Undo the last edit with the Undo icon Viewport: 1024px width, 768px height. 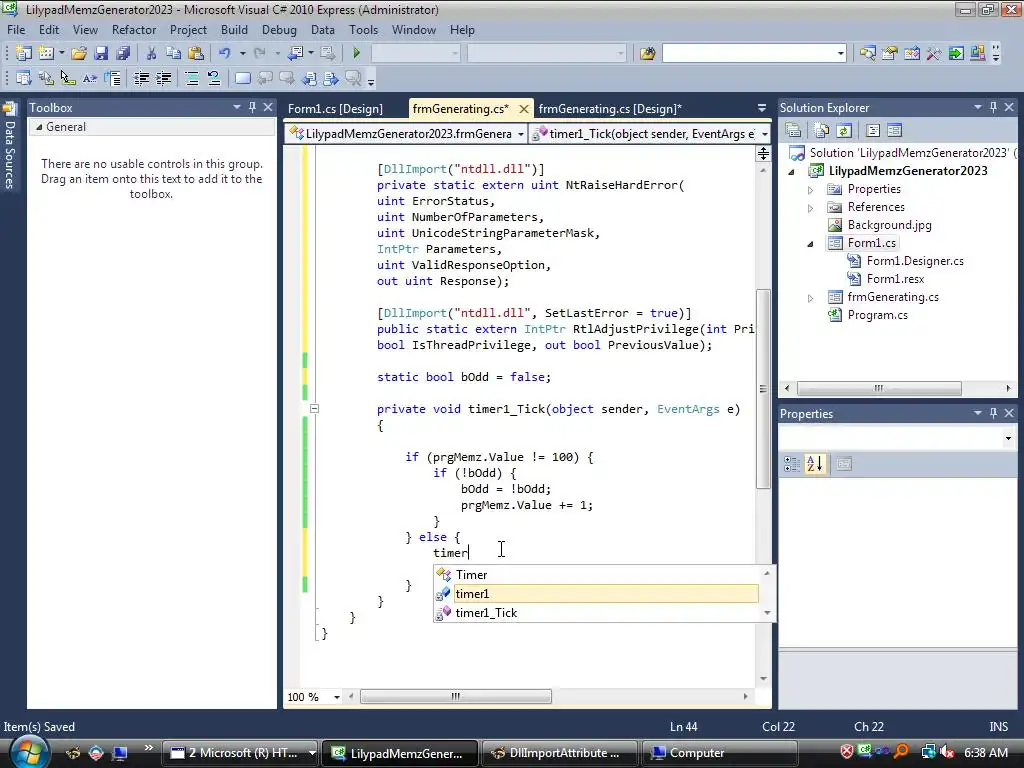225,53
